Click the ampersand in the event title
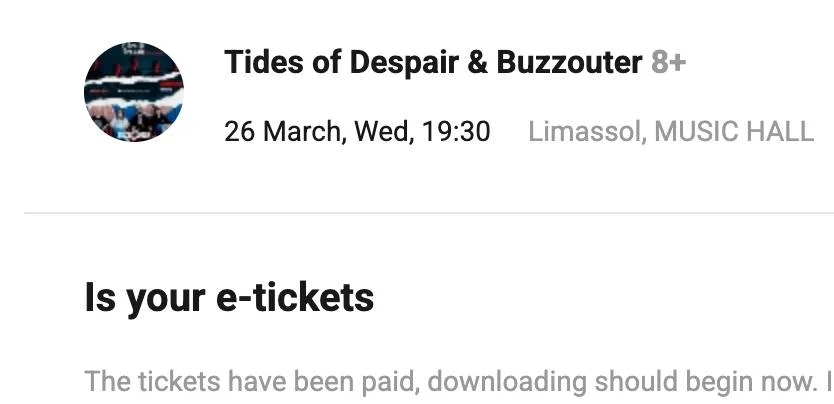The image size is (834, 404). pyautogui.click(x=478, y=63)
